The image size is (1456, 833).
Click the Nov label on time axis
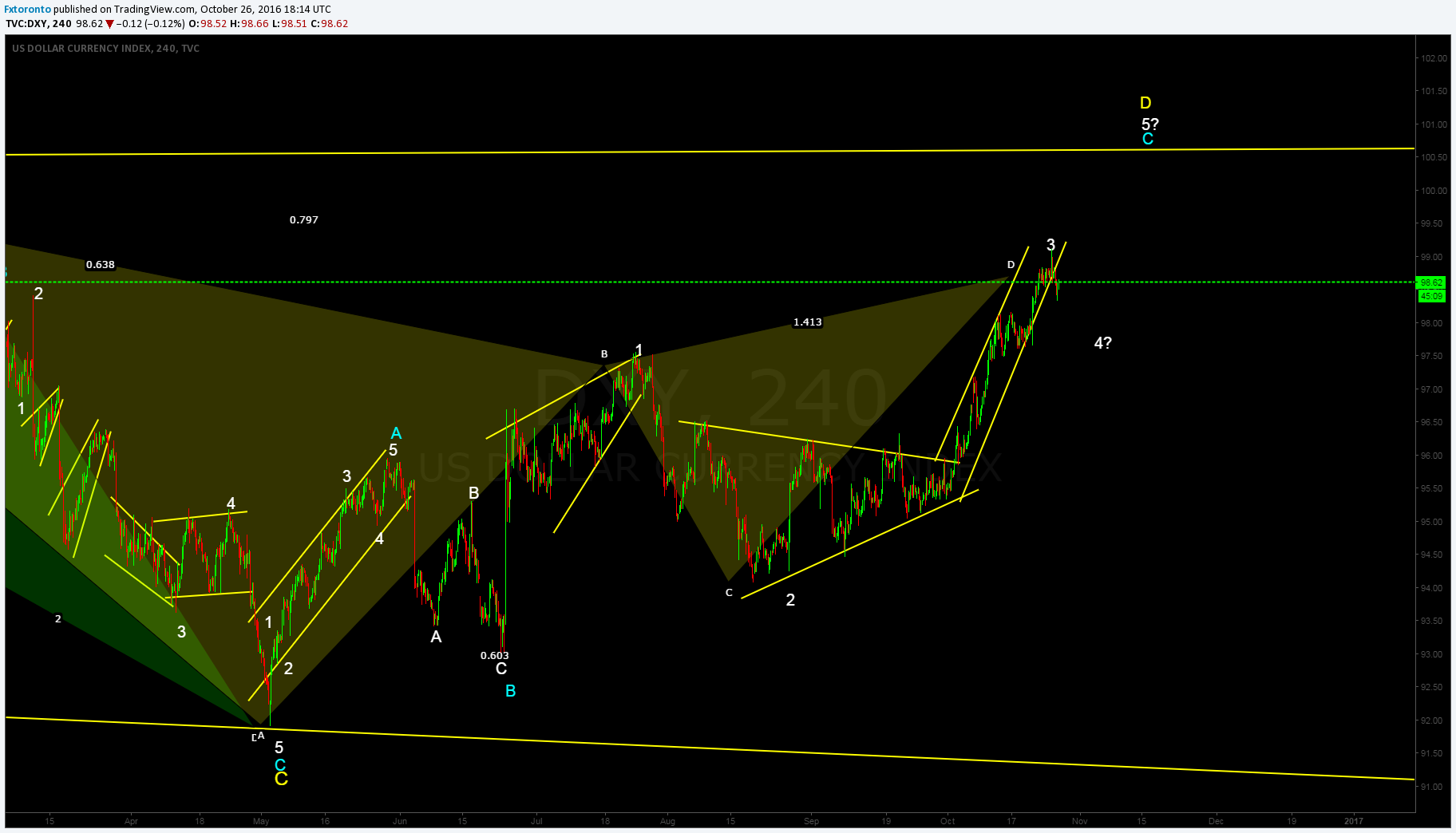(x=1080, y=821)
